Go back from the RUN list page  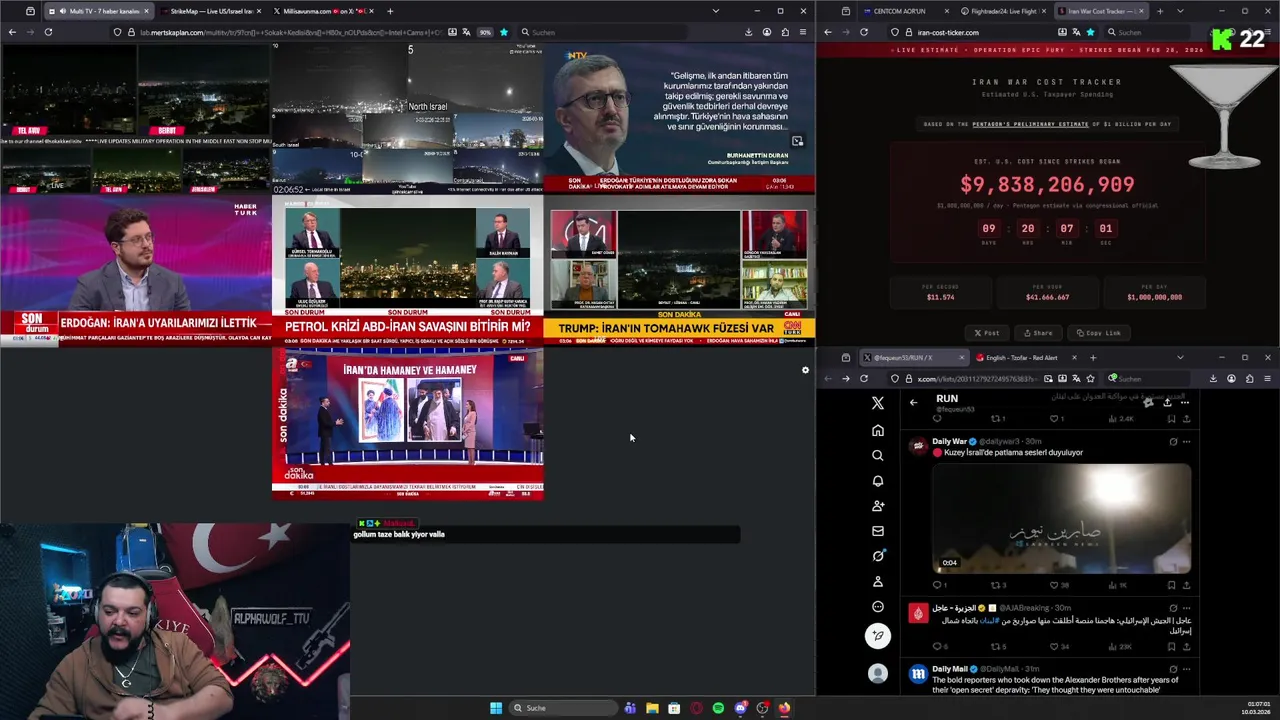913,402
